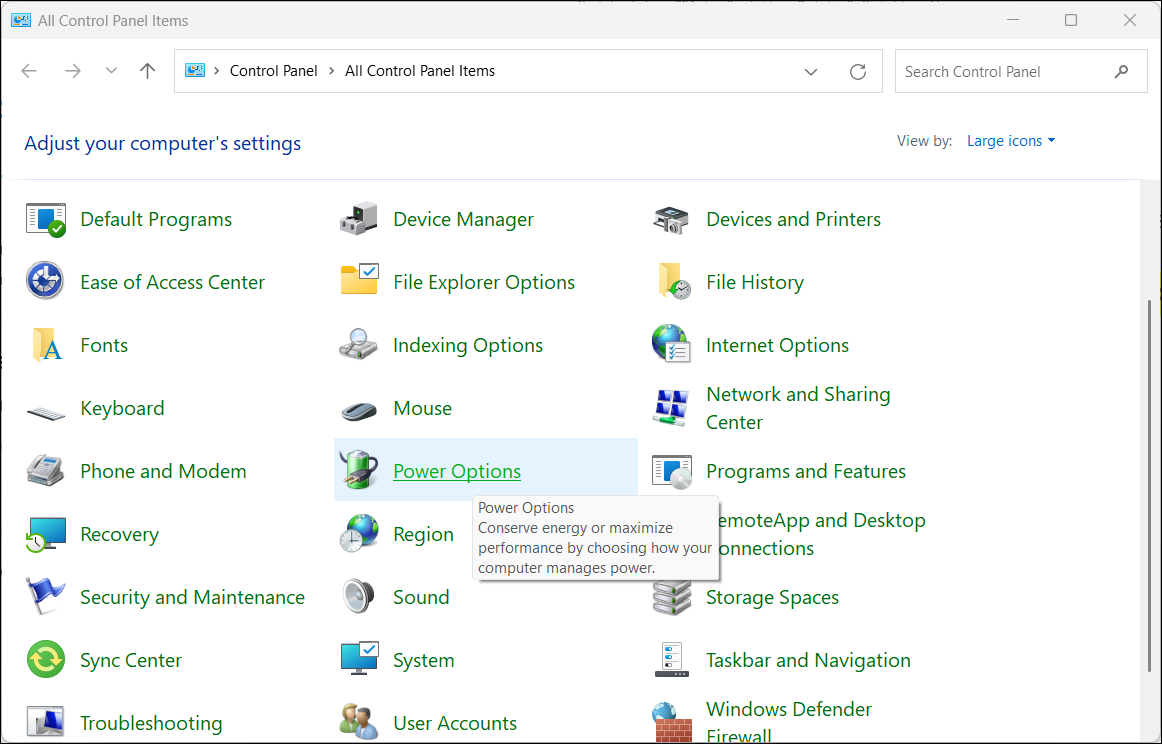Click Control Panel in the breadcrumb path
1162x744 pixels.
coord(273,71)
